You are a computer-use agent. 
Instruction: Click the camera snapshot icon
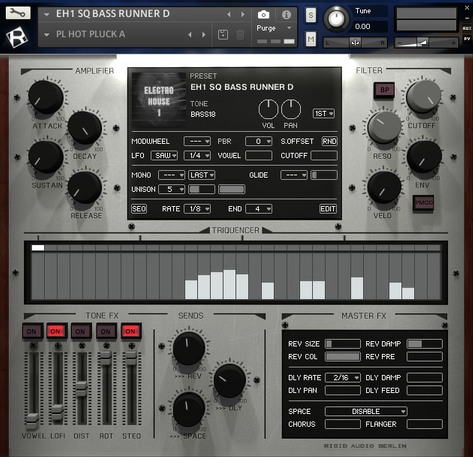263,14
